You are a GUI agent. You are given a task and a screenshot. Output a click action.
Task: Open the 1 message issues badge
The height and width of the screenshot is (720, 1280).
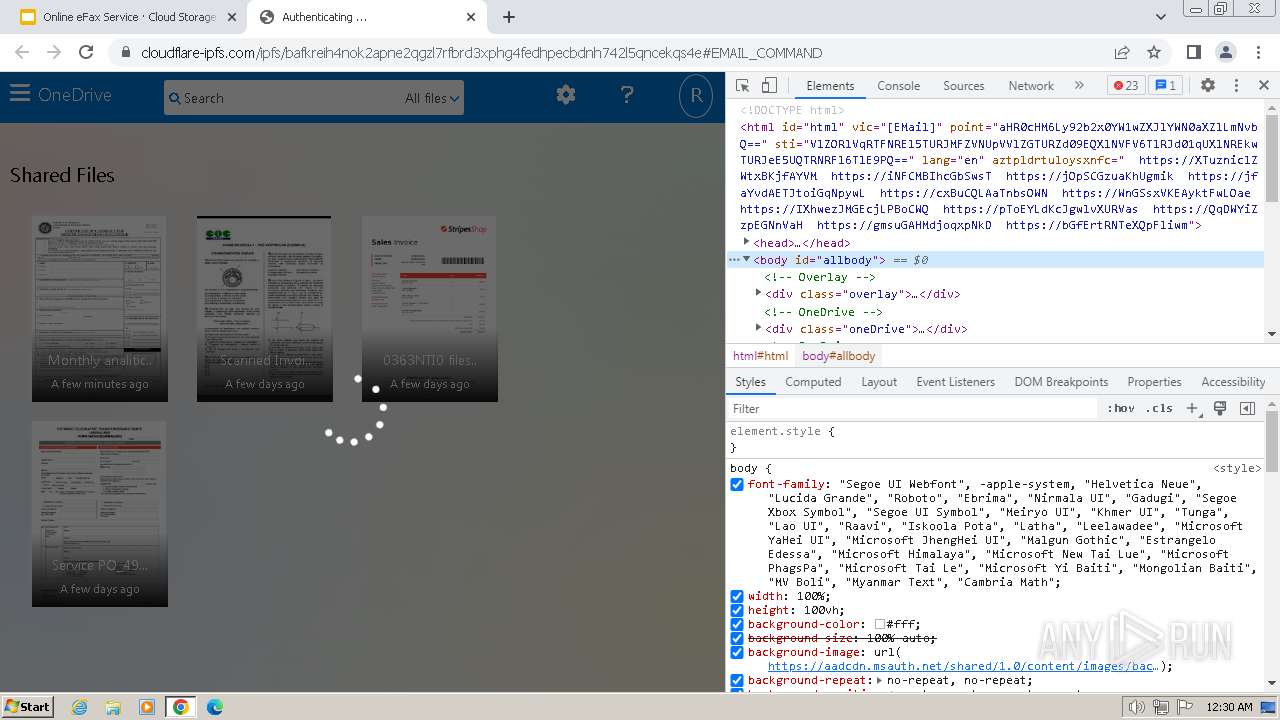point(1164,86)
